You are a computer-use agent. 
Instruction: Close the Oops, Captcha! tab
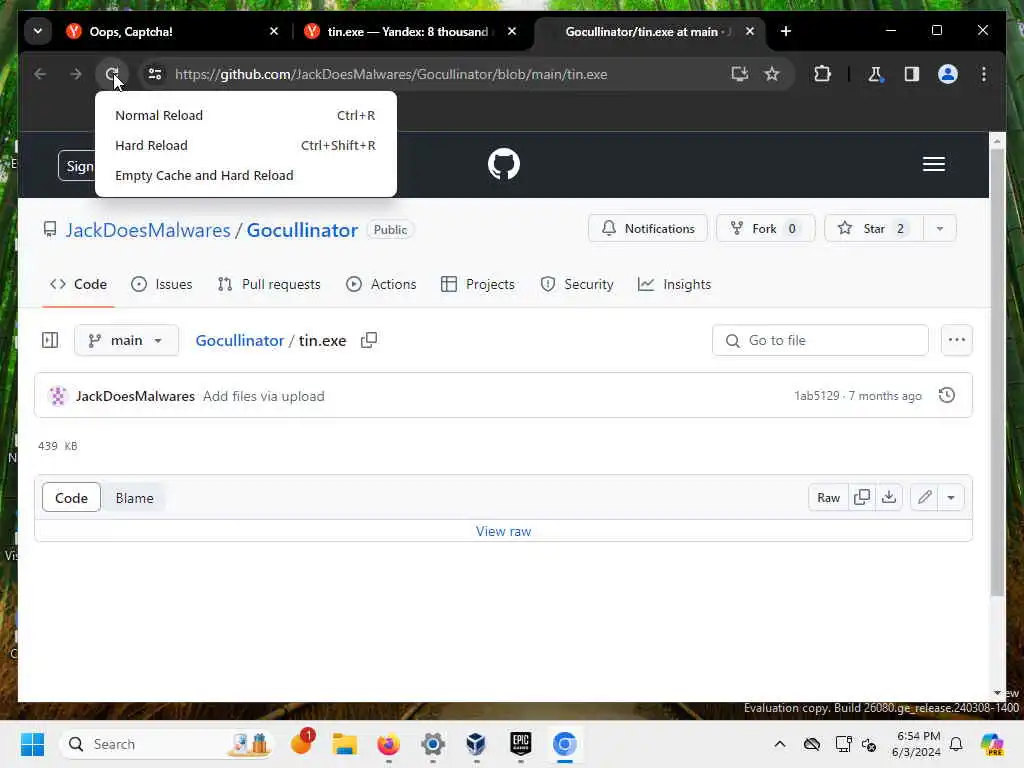point(274,31)
